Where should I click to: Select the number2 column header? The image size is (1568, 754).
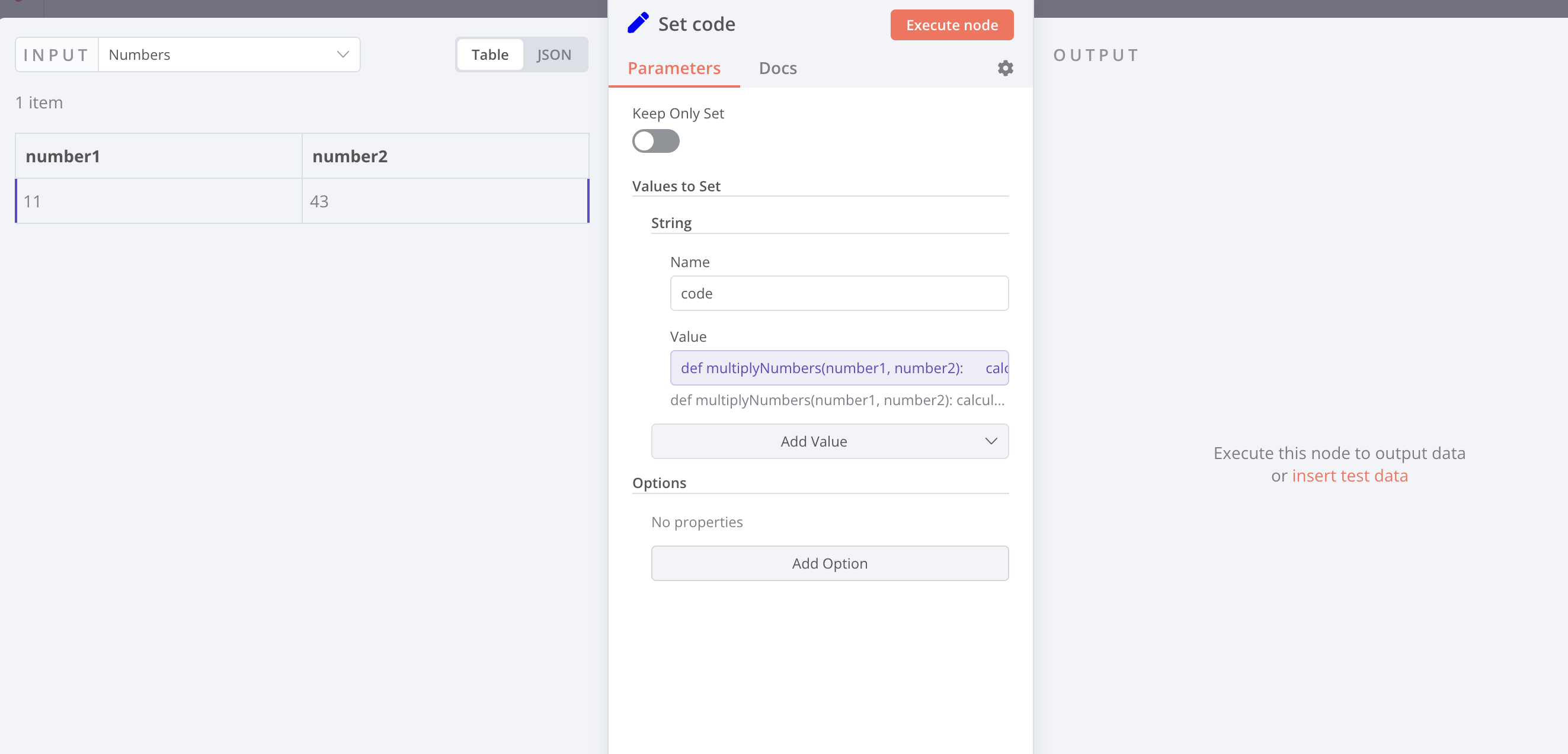[350, 156]
